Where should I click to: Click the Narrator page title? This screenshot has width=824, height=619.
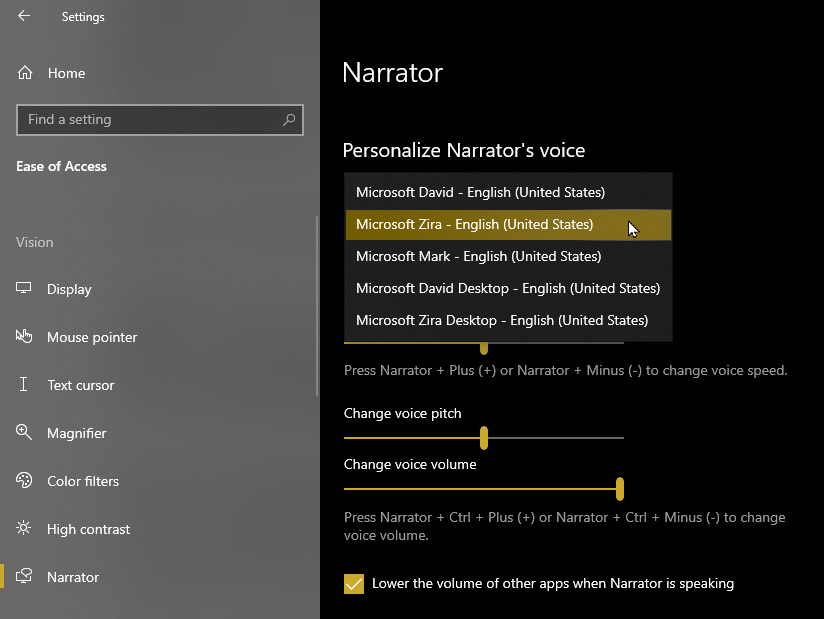(x=393, y=73)
